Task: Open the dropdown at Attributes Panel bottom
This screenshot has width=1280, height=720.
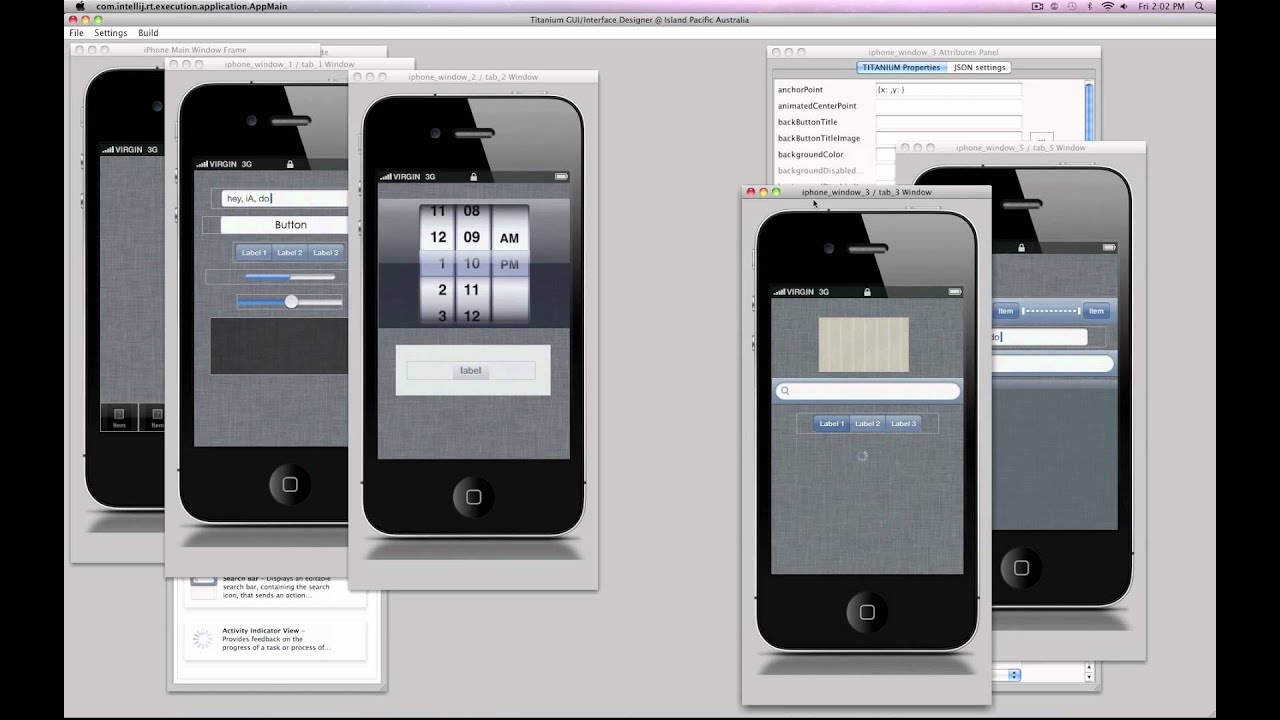Action: 1005,675
